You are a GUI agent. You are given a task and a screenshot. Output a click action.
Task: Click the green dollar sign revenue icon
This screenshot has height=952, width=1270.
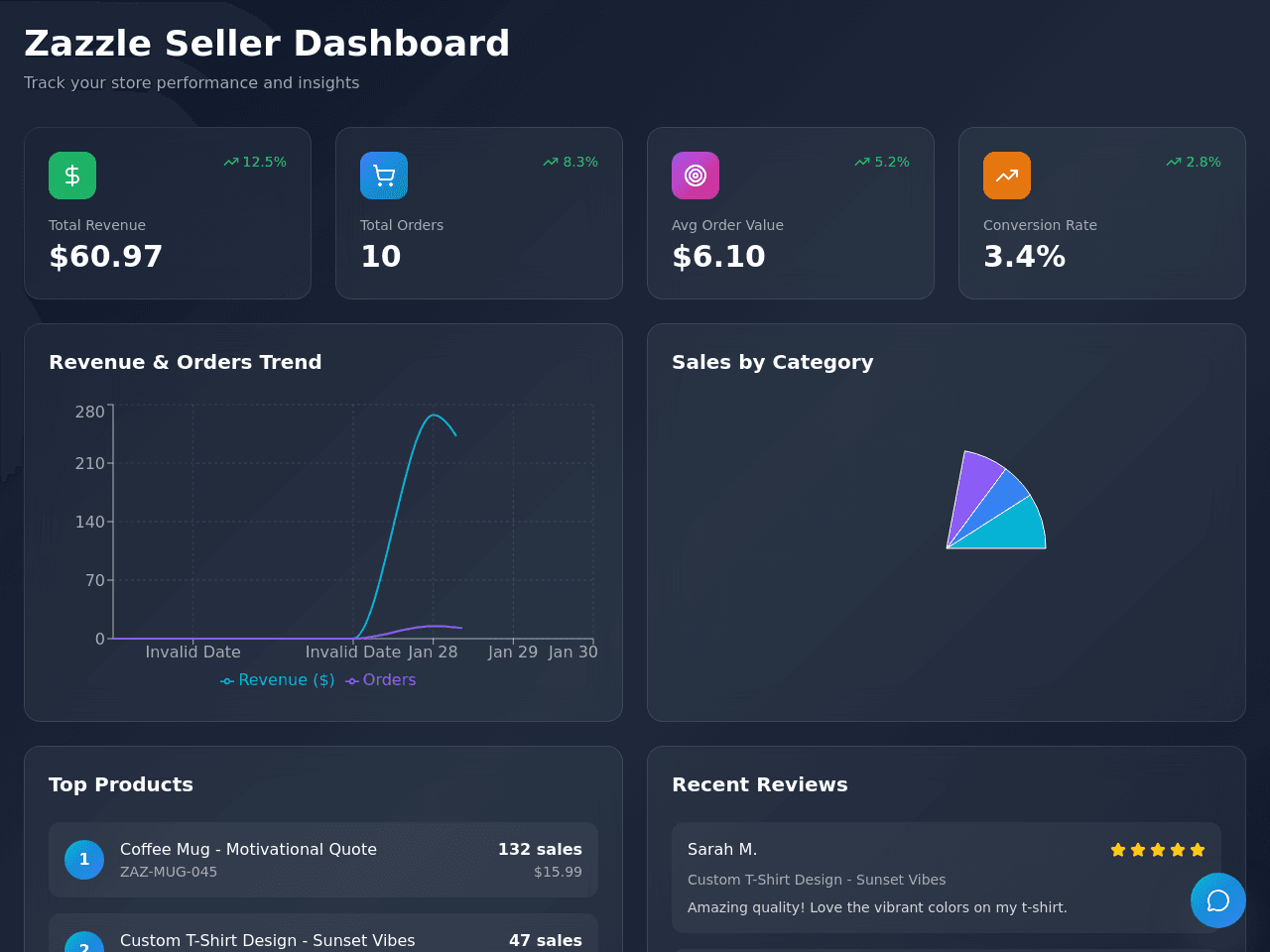point(72,176)
